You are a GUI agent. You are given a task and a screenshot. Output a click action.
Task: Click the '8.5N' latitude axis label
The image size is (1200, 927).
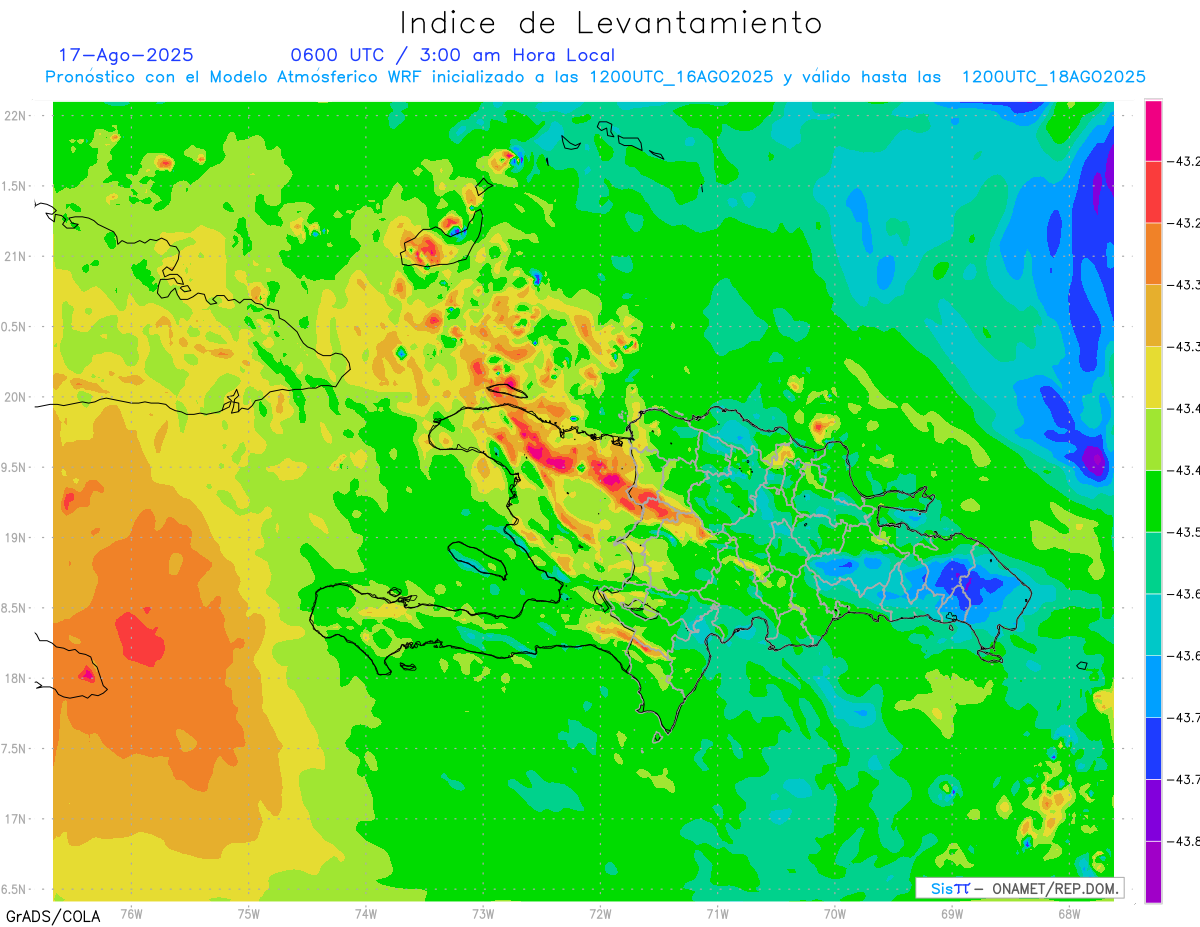[15, 608]
